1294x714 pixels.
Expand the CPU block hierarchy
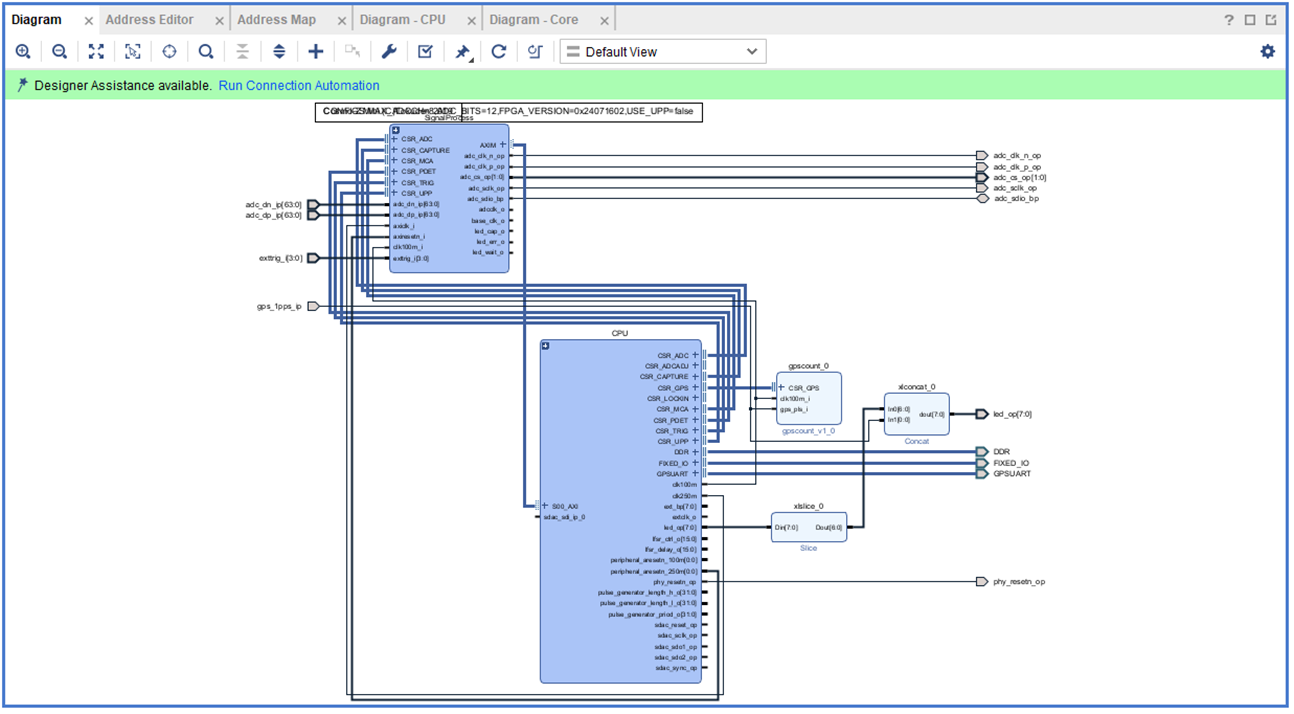(x=546, y=346)
